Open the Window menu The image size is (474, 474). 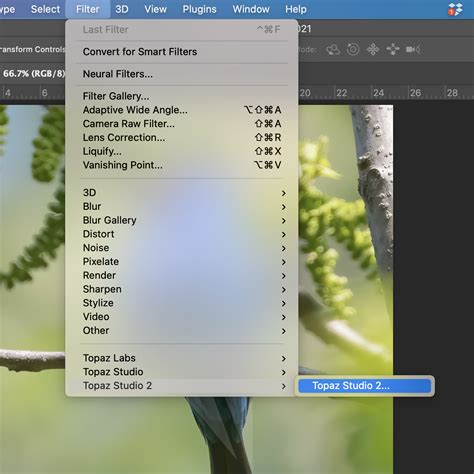tap(251, 9)
